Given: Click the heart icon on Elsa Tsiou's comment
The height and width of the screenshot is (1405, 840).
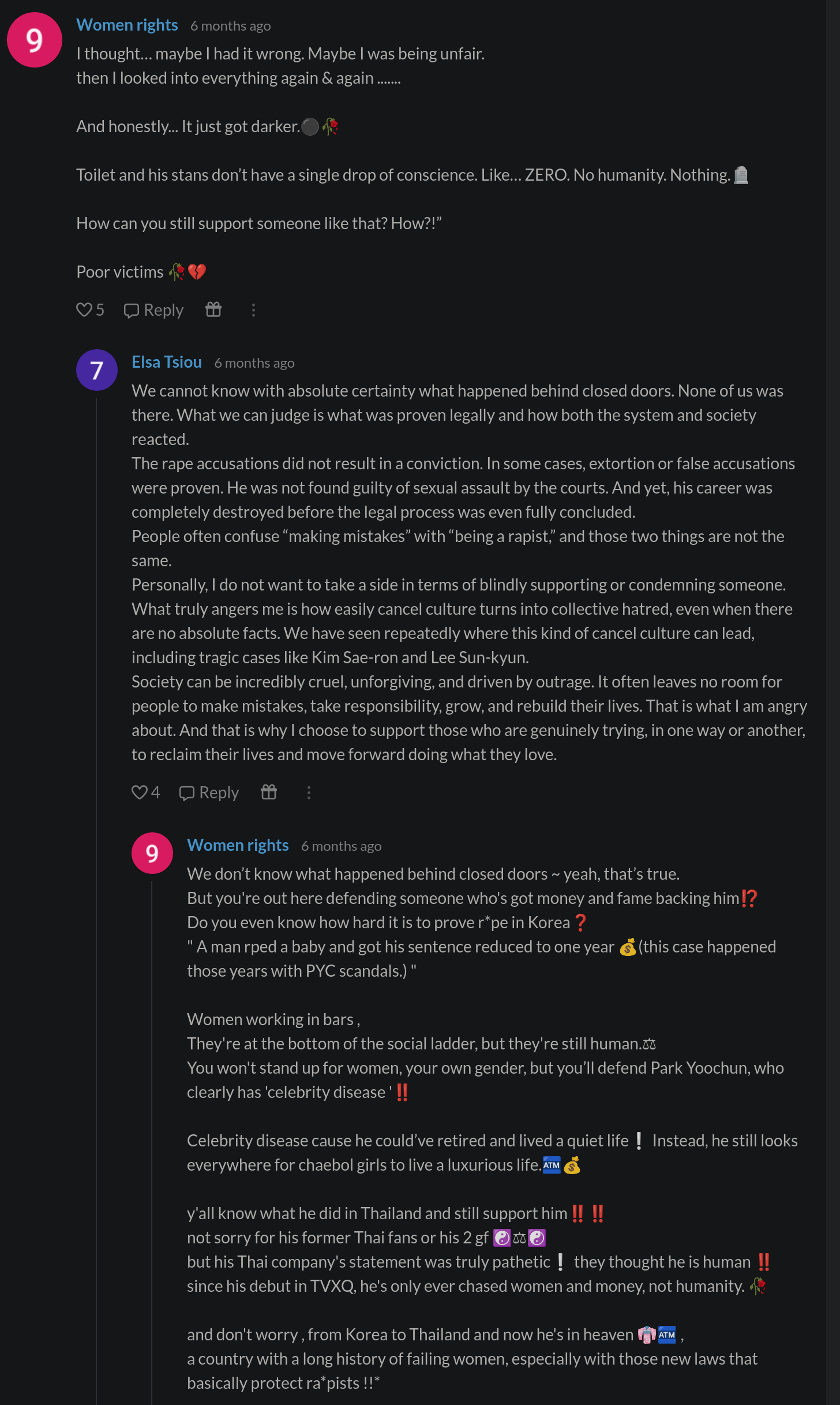Looking at the screenshot, I should pyautogui.click(x=140, y=793).
